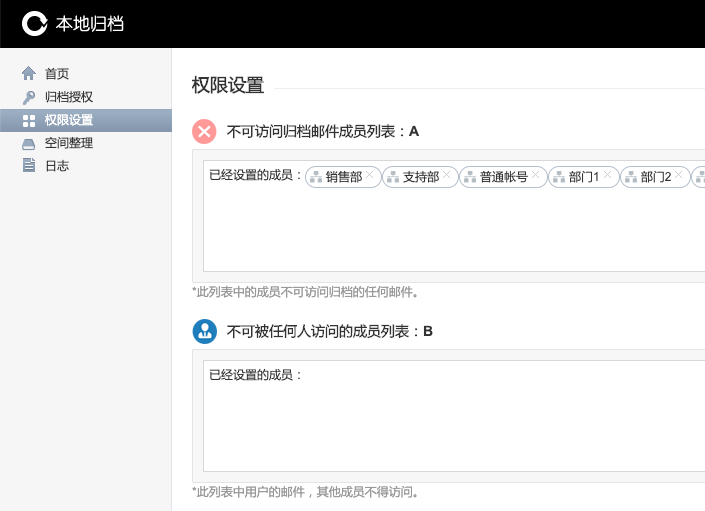Screen dimensions: 705x511
Task: Click the empty member field in list B
Action: click(x=450, y=420)
